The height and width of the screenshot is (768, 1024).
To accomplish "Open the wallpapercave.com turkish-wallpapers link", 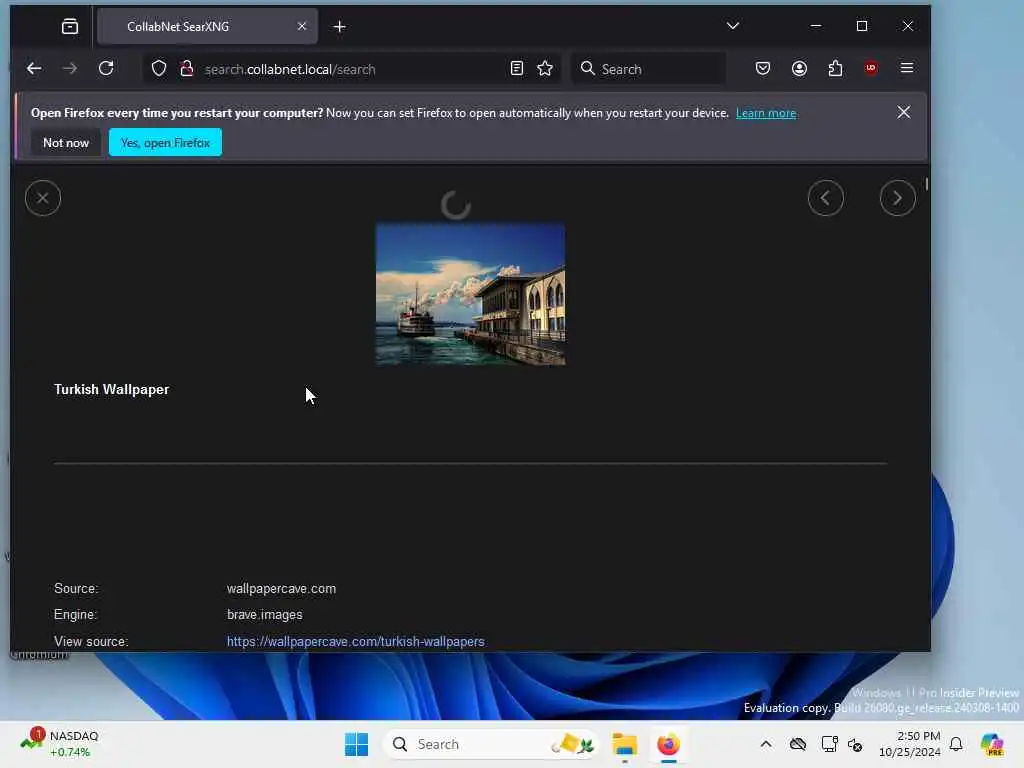I will pos(356,641).
